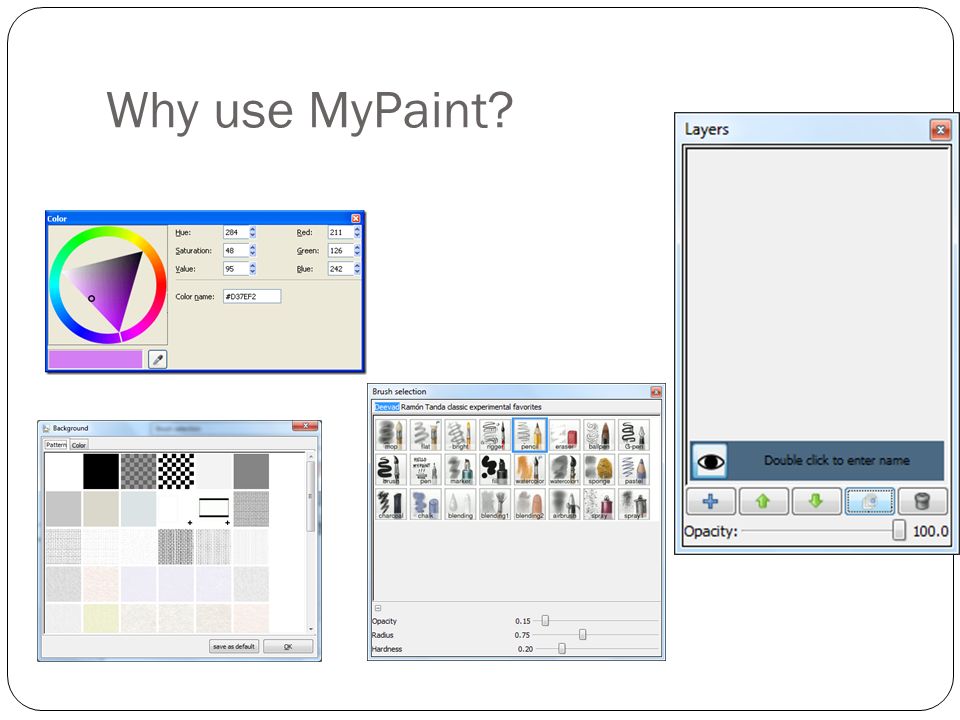Select the rigger brush
This screenshot has width=960, height=720.
point(495,435)
